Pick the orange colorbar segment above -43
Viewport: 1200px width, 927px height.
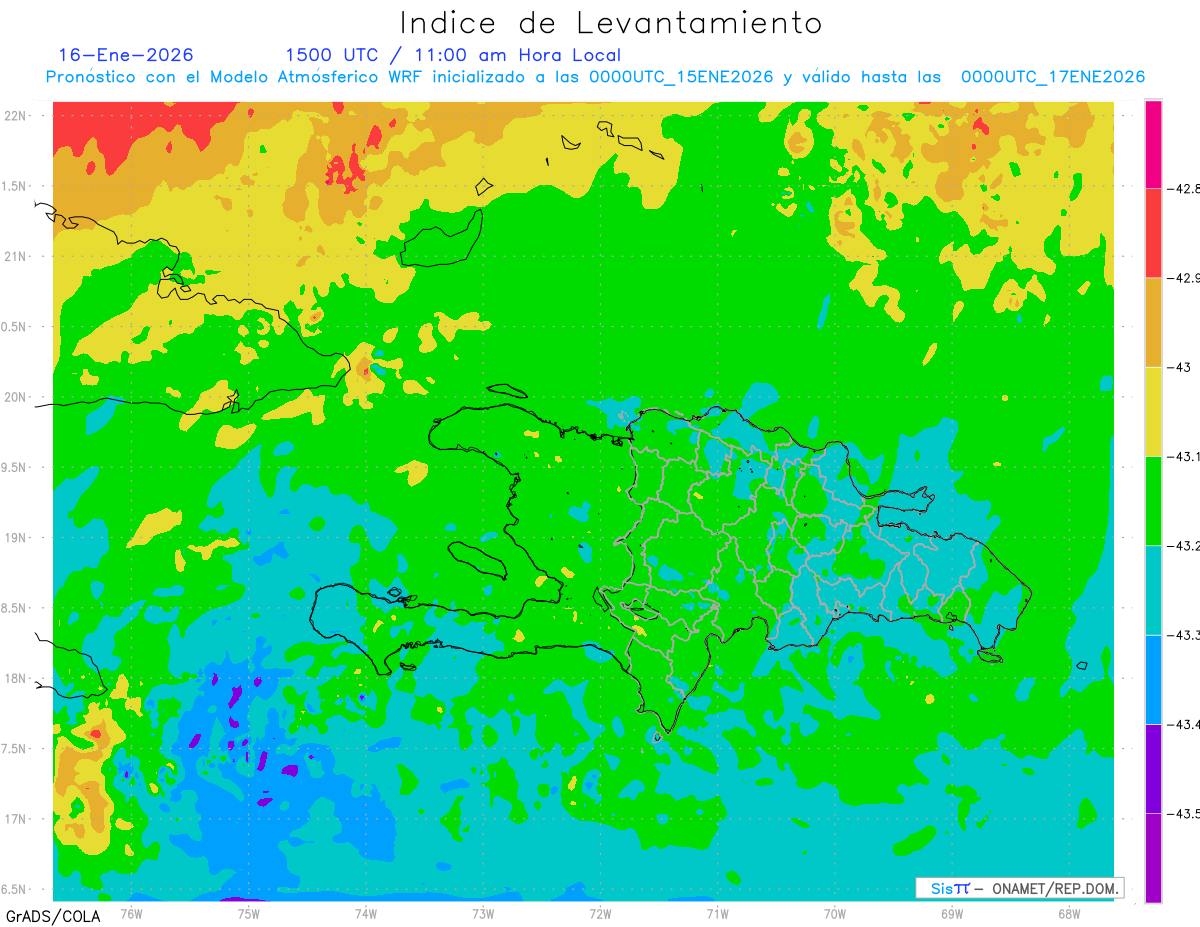point(1153,322)
